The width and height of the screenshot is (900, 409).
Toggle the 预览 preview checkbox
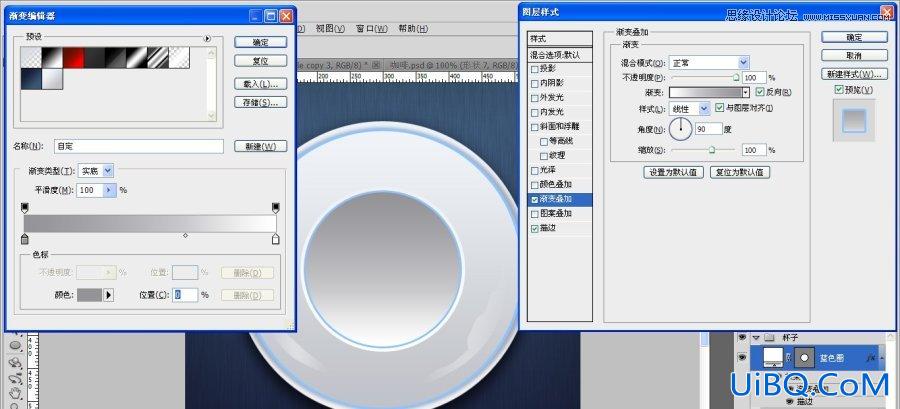pyautogui.click(x=839, y=89)
